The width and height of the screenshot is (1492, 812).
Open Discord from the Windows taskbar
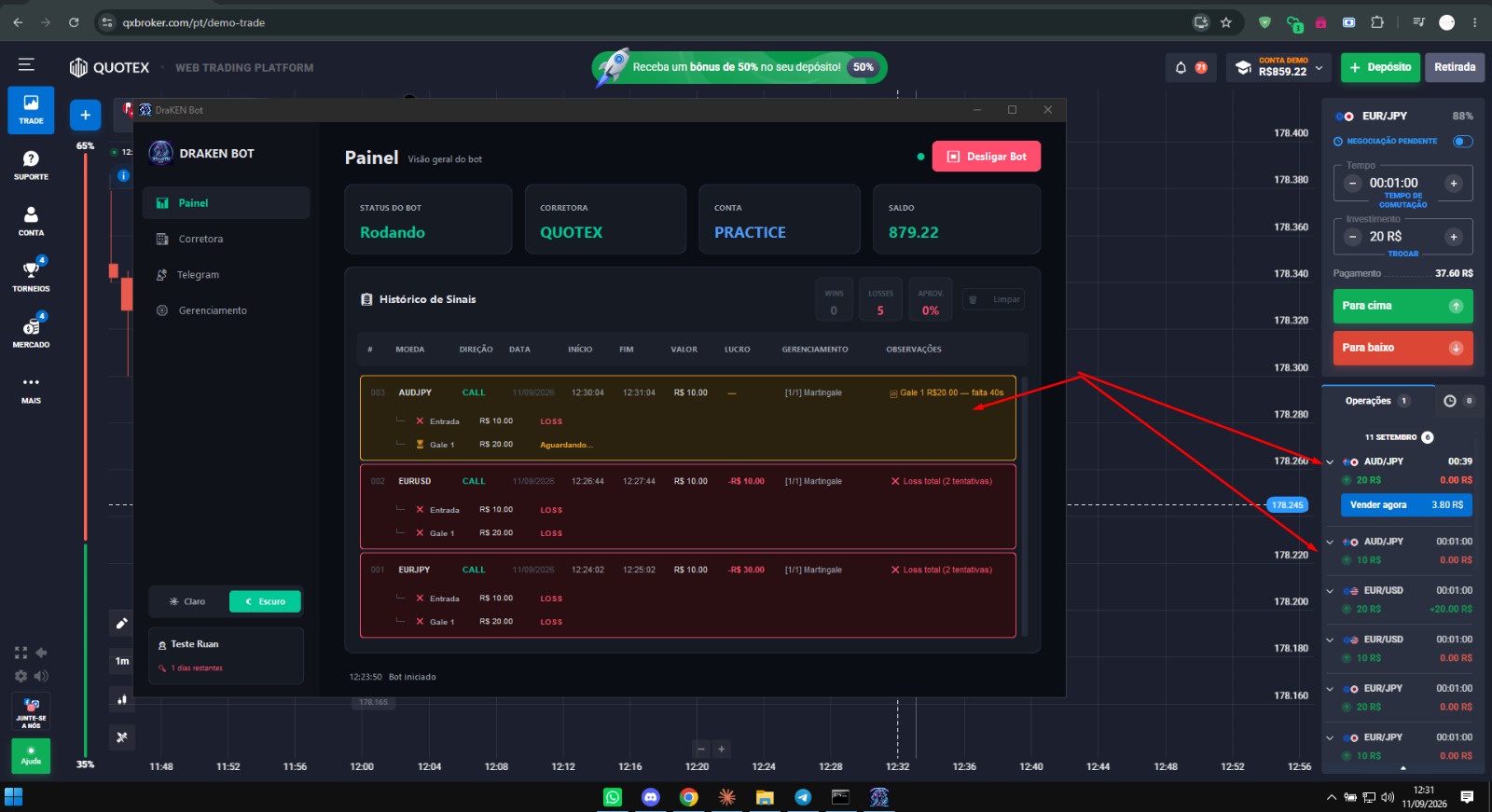651,797
